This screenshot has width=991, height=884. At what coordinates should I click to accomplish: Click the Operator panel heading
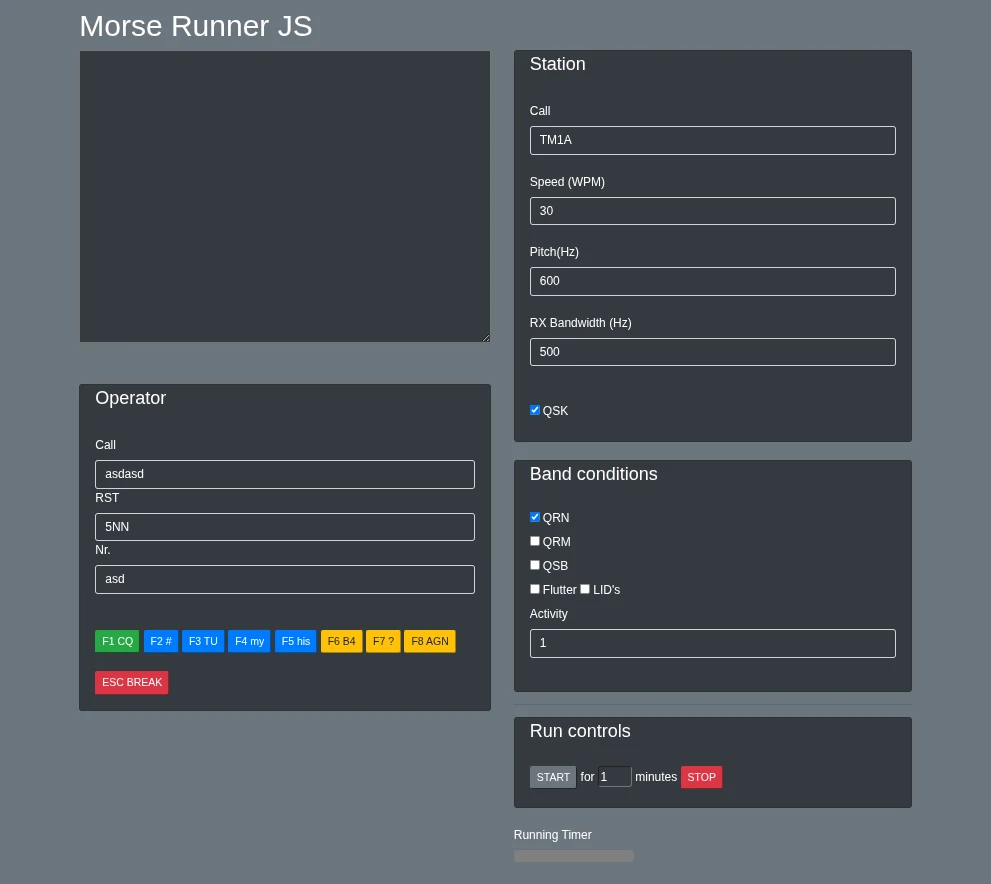130,398
